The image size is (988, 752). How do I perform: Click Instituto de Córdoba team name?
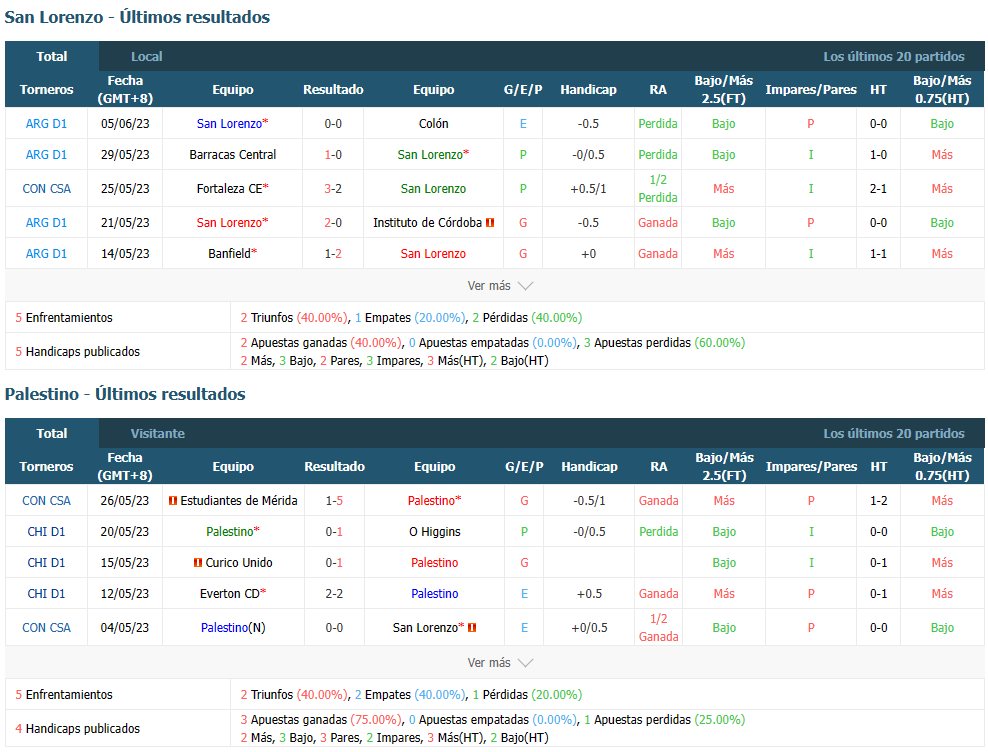(427, 223)
